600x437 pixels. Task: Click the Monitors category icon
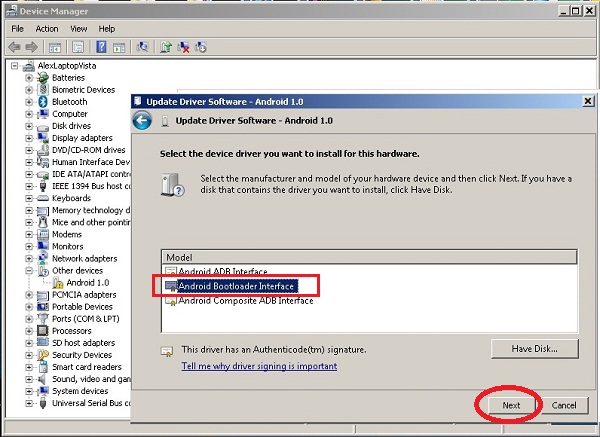pyautogui.click(x=43, y=246)
